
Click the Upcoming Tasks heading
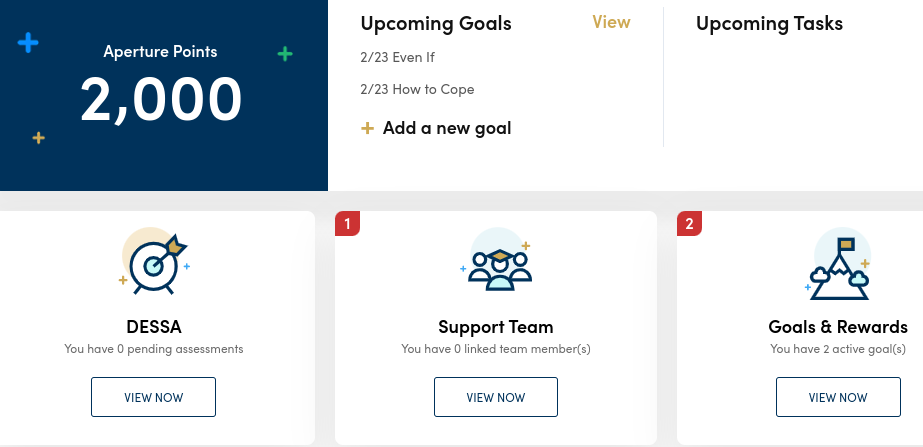click(x=769, y=23)
